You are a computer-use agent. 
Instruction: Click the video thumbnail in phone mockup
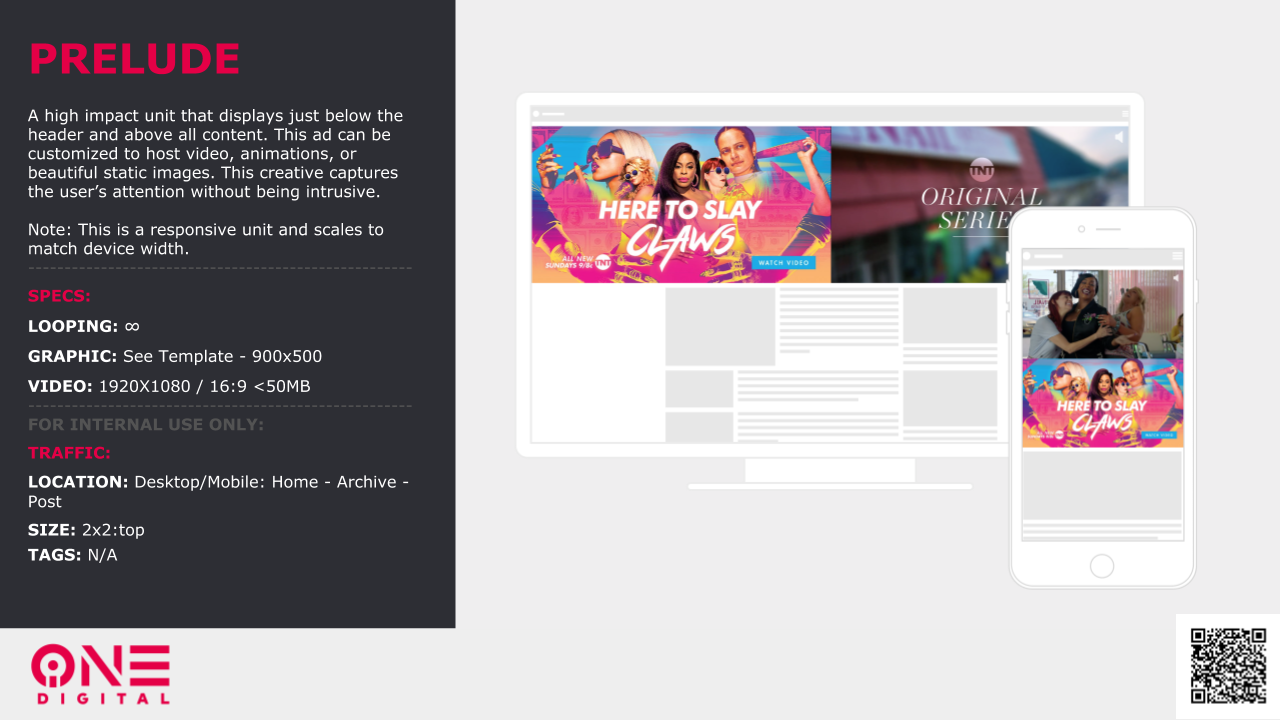pyautogui.click(x=1102, y=314)
